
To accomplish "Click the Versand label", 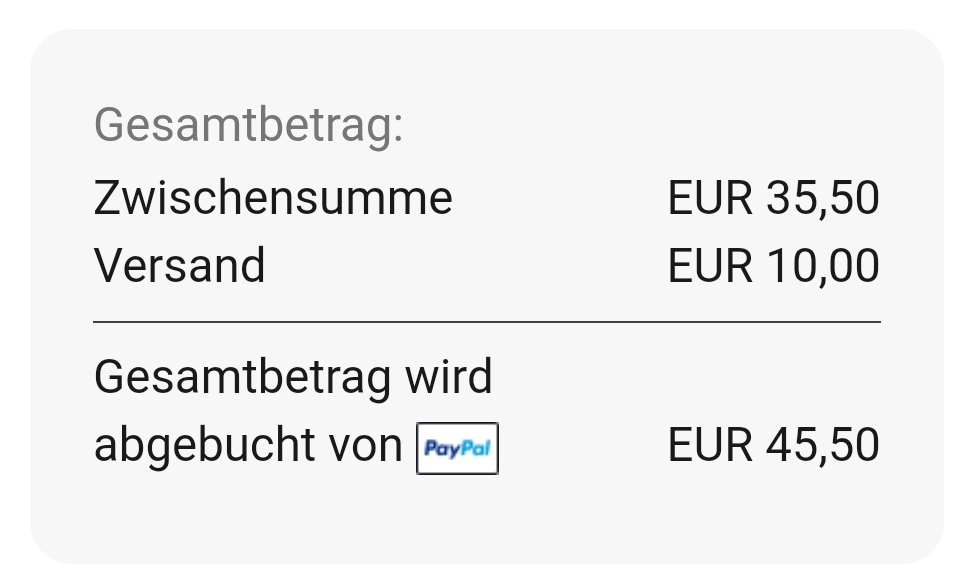I will [x=180, y=266].
